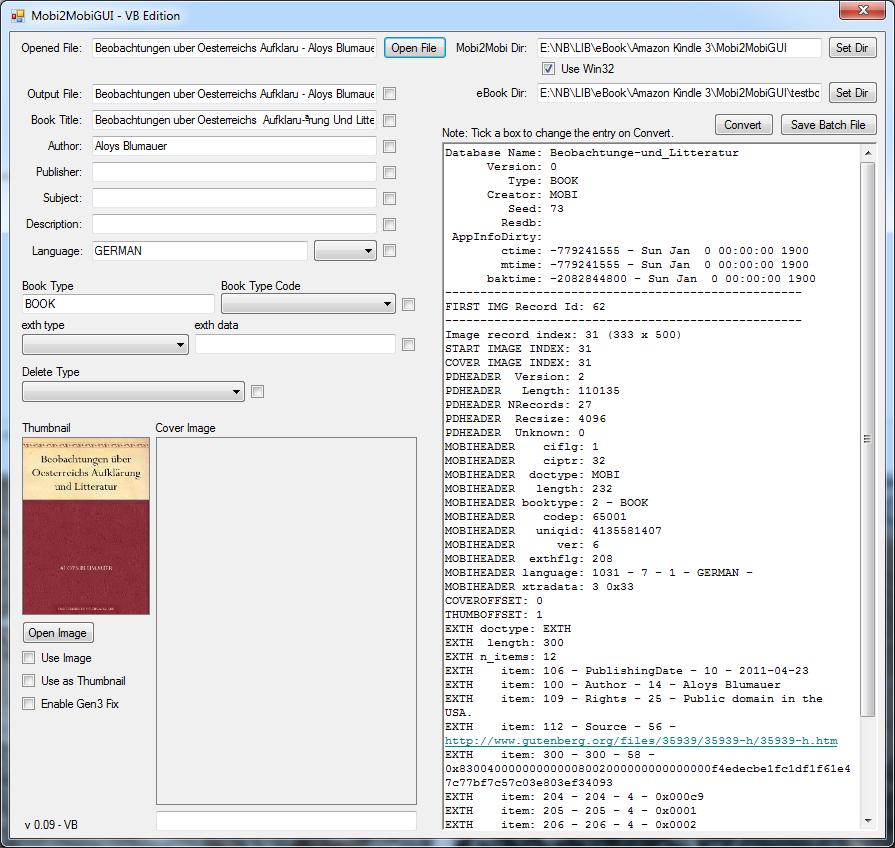Click the Open File button
The height and width of the screenshot is (848, 895).
(x=414, y=48)
